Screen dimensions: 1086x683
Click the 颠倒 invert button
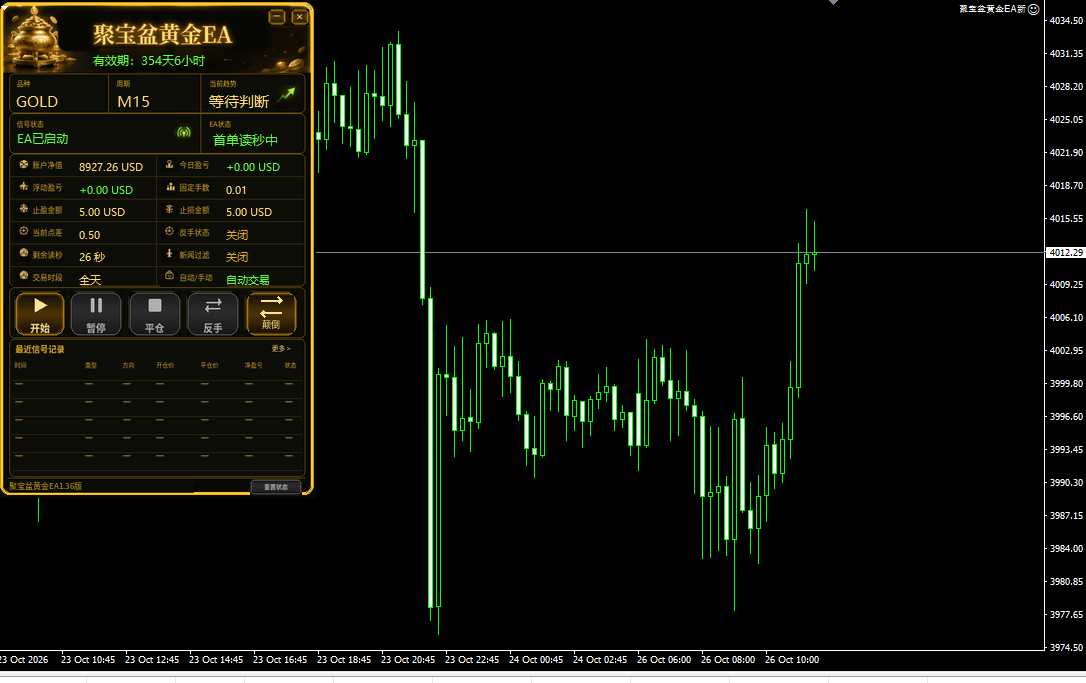[x=271, y=314]
